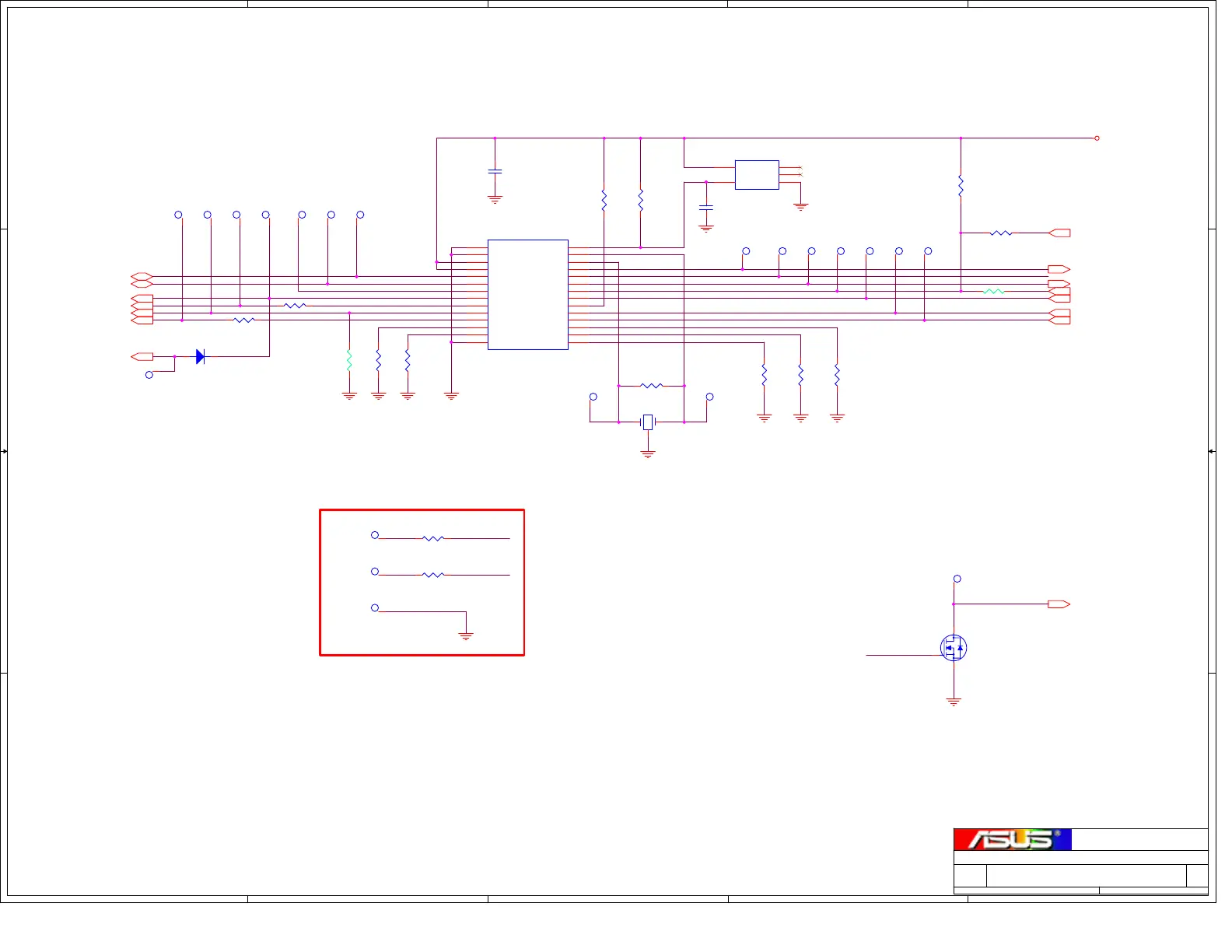Select the input port left of the diode
Screen dimensions: 1232x952
142,356
